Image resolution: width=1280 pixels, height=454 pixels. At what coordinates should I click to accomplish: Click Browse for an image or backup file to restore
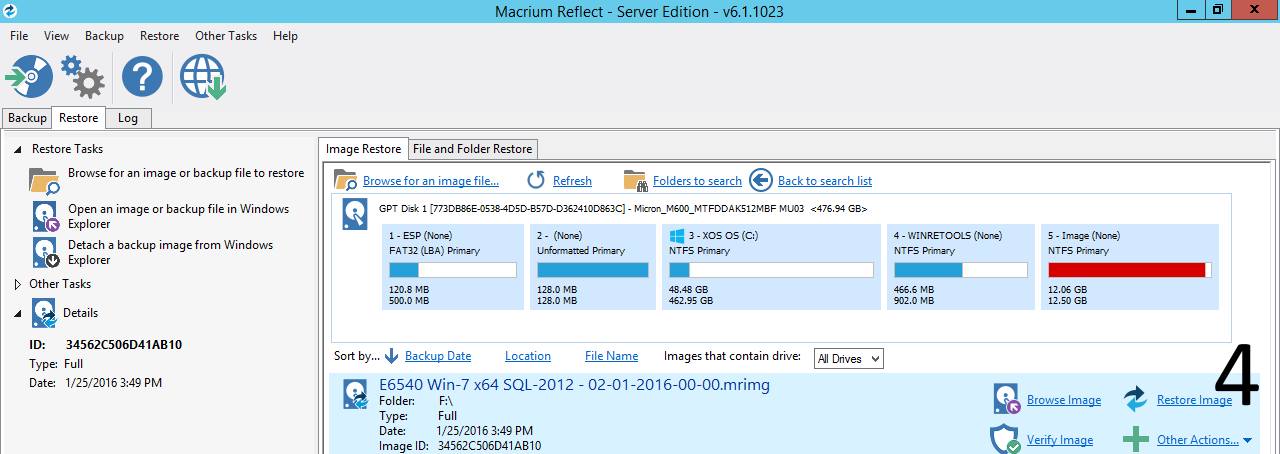(x=186, y=173)
